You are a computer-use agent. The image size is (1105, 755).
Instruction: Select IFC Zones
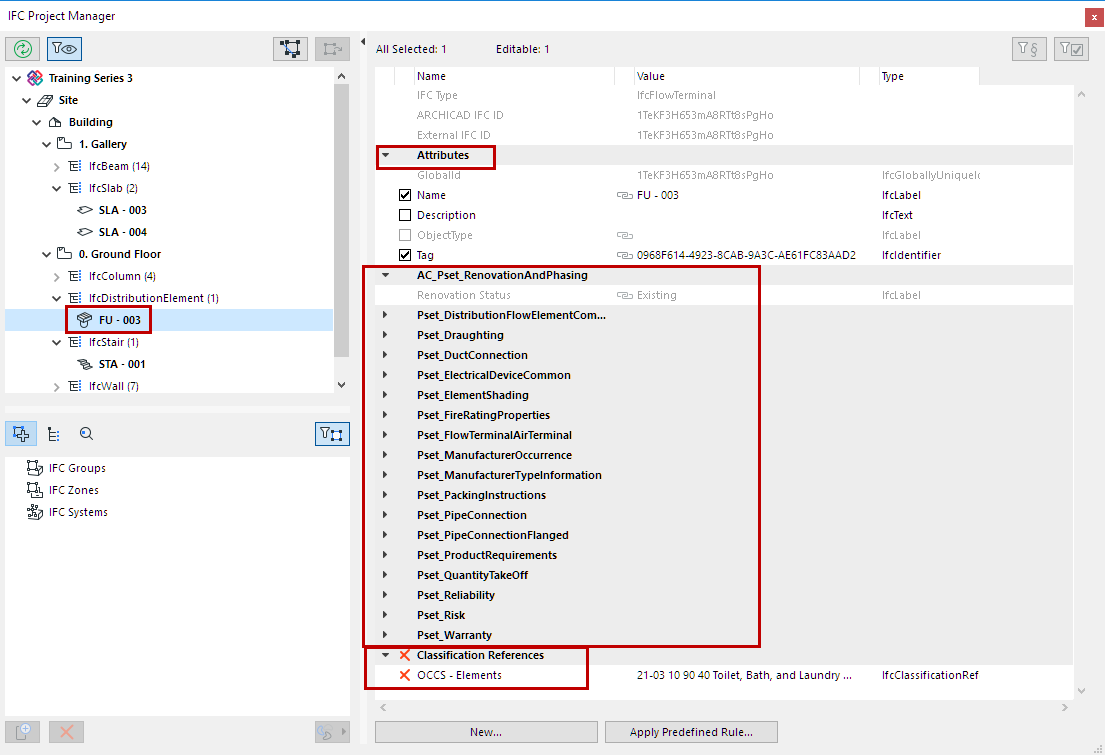[x=73, y=490]
